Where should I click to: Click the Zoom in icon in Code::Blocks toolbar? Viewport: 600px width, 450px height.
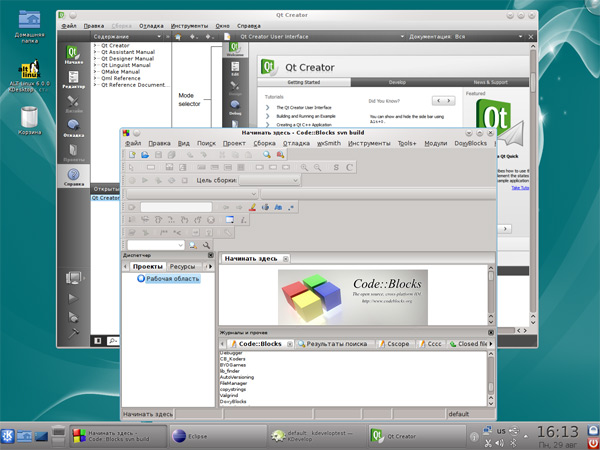304,168
